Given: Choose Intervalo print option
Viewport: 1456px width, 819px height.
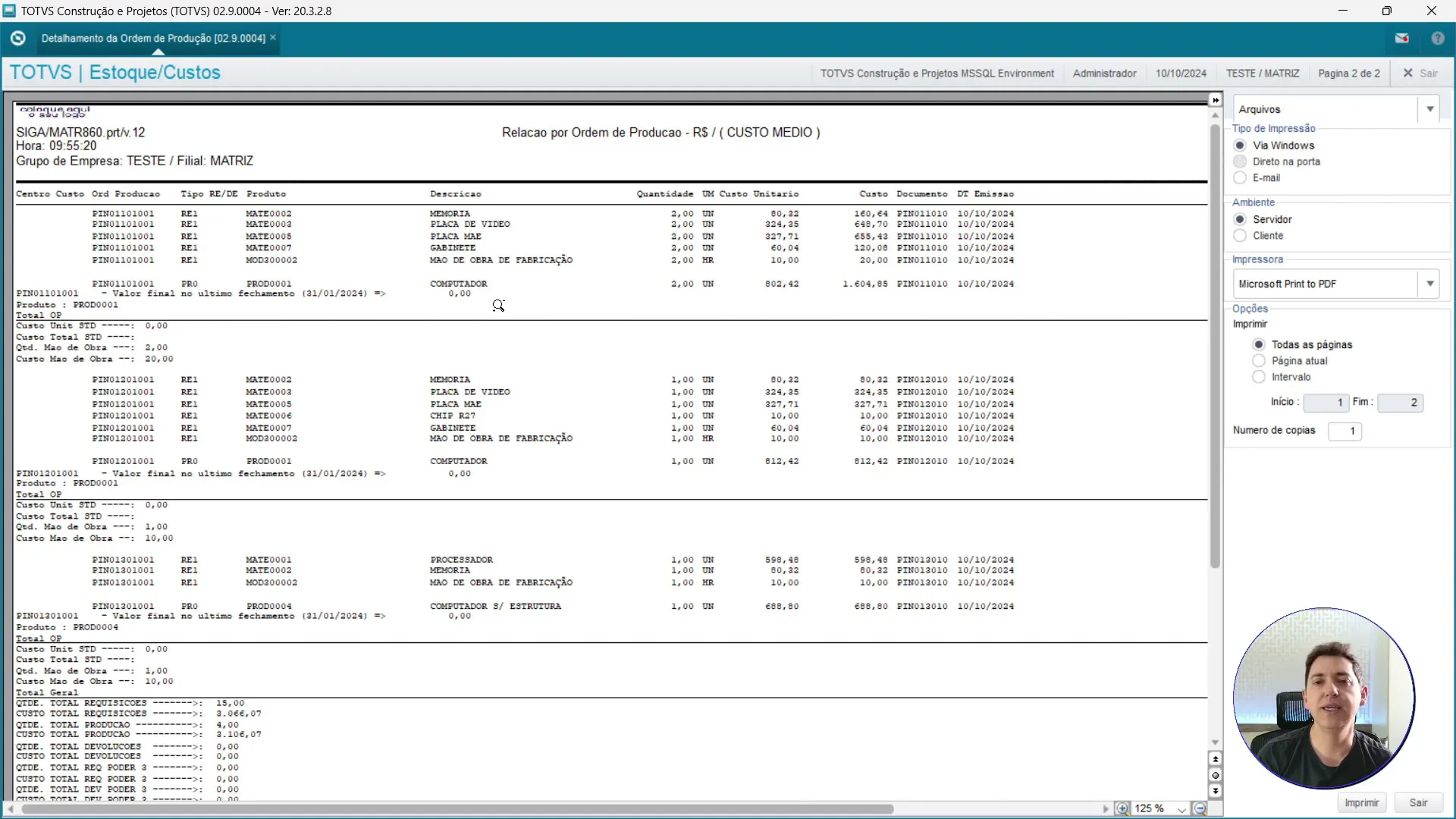Looking at the screenshot, I should [x=1259, y=377].
